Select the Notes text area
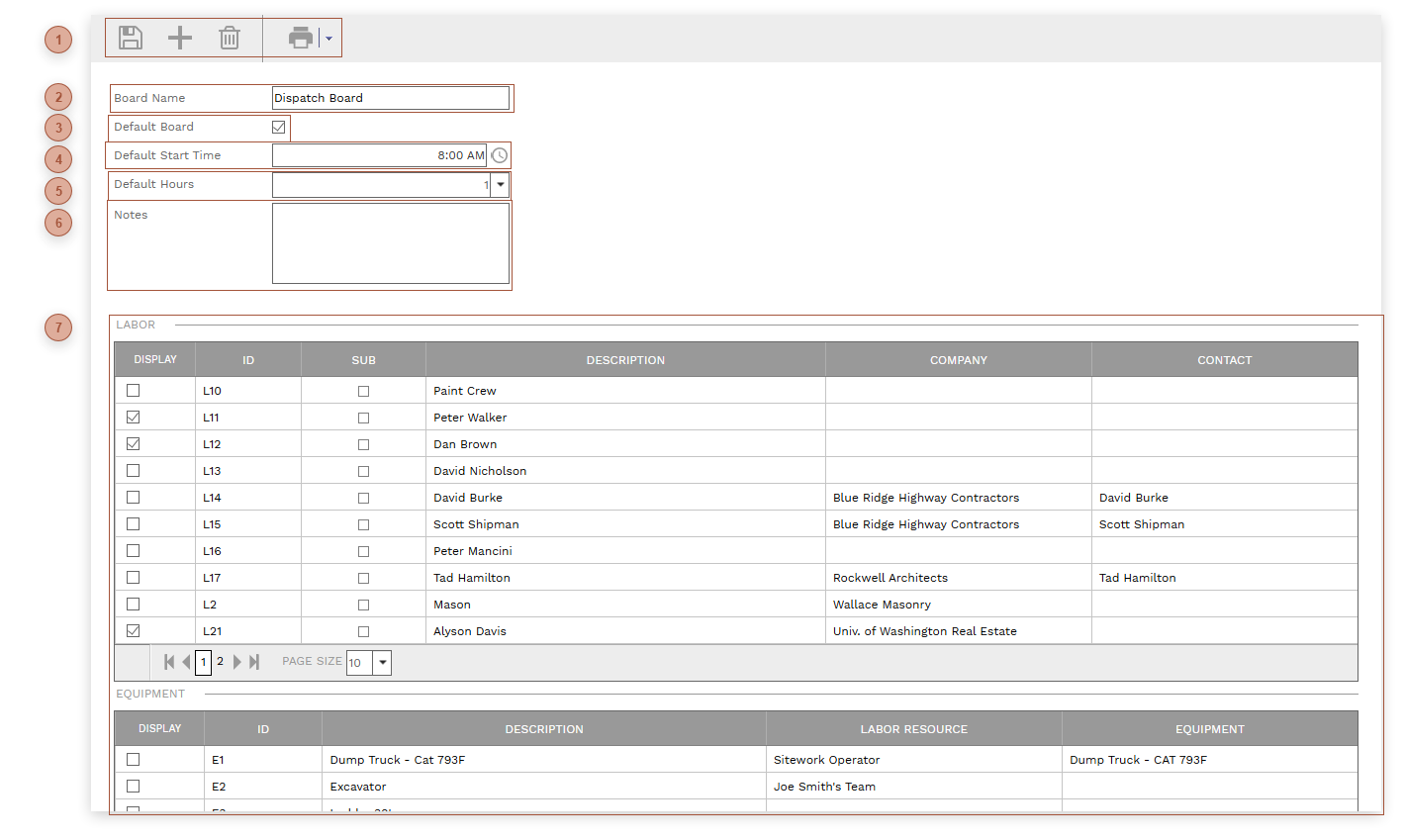 point(390,242)
